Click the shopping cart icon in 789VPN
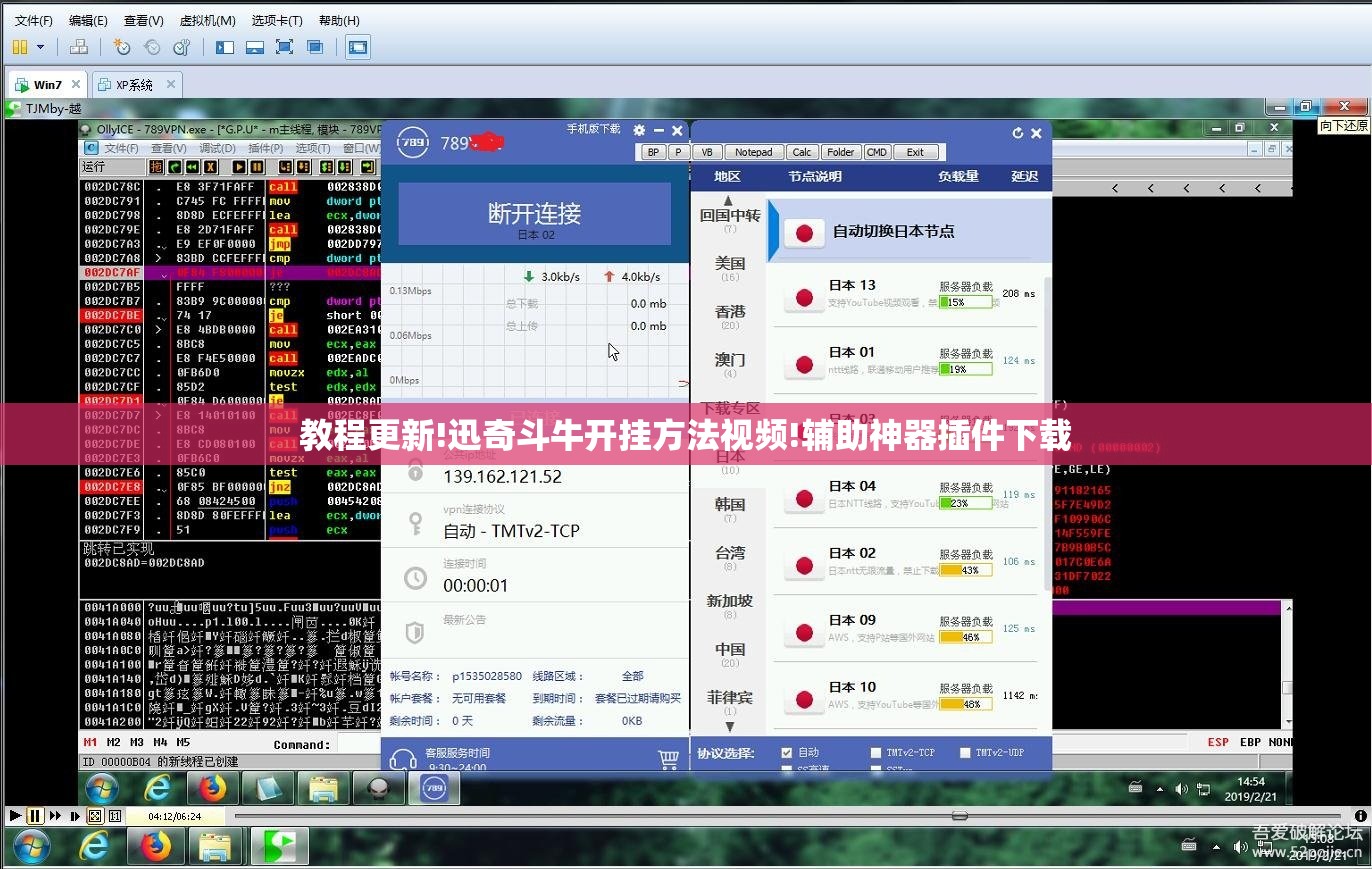 tap(669, 760)
